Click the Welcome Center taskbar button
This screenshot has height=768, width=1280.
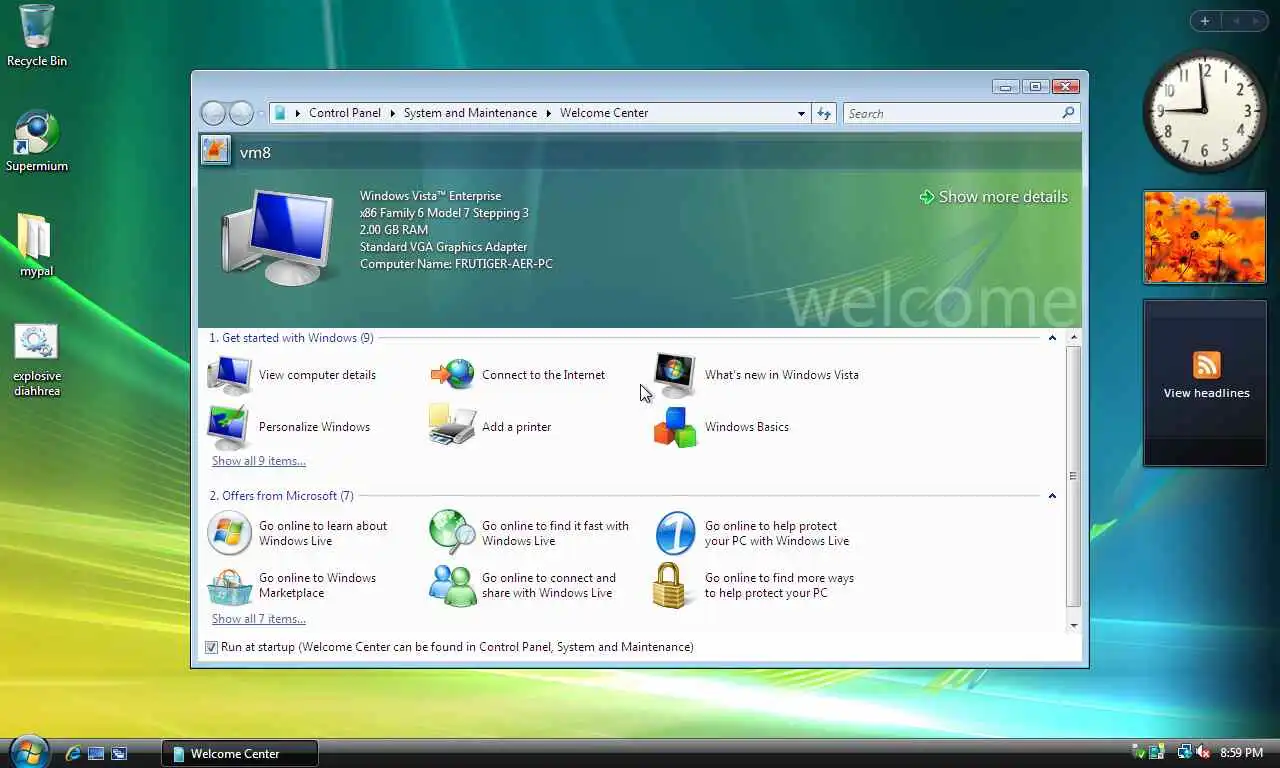[x=240, y=753]
